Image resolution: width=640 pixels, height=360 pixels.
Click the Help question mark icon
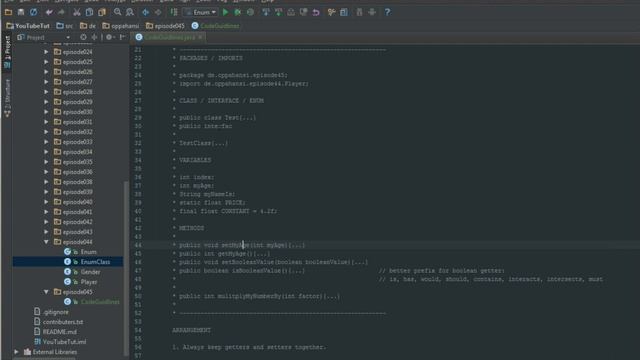[387, 12]
